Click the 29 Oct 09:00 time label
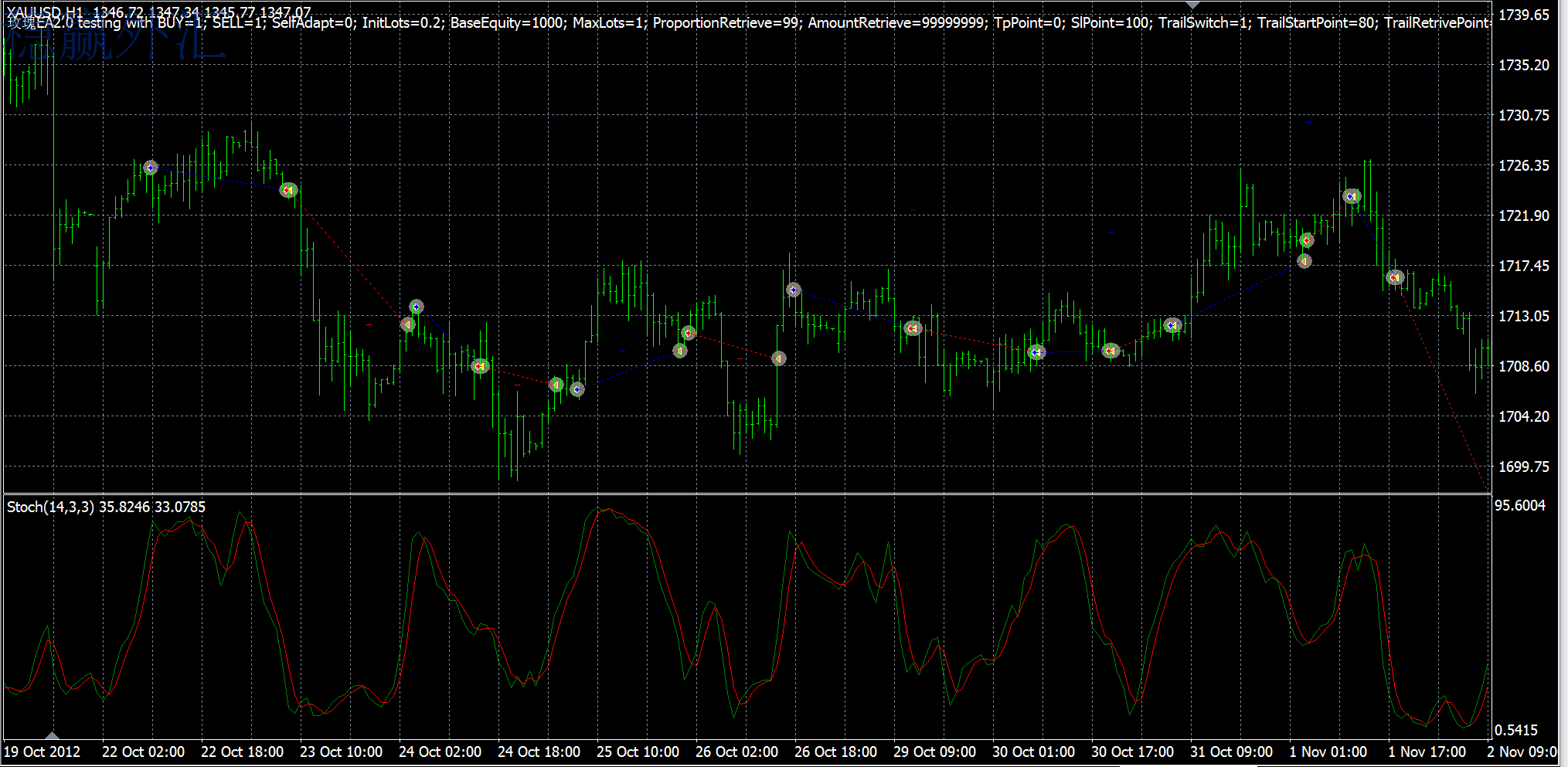Image resolution: width=1568 pixels, height=767 pixels. [934, 752]
